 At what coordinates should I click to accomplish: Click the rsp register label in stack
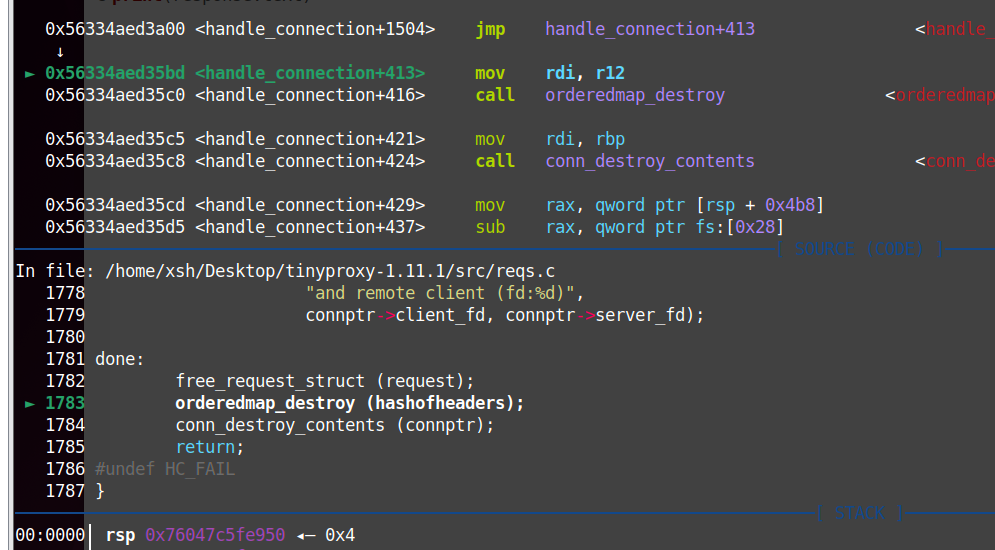click(120, 536)
